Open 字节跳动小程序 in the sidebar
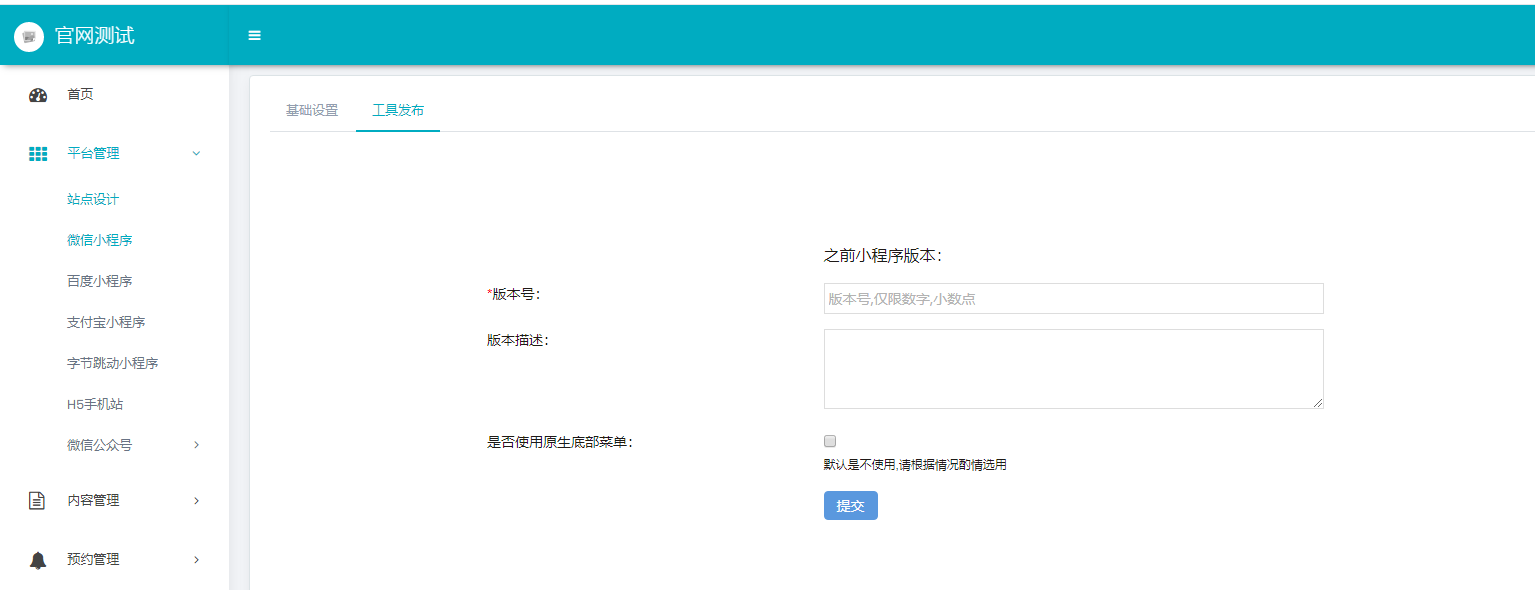The height and width of the screenshot is (590, 1535). (x=113, y=364)
